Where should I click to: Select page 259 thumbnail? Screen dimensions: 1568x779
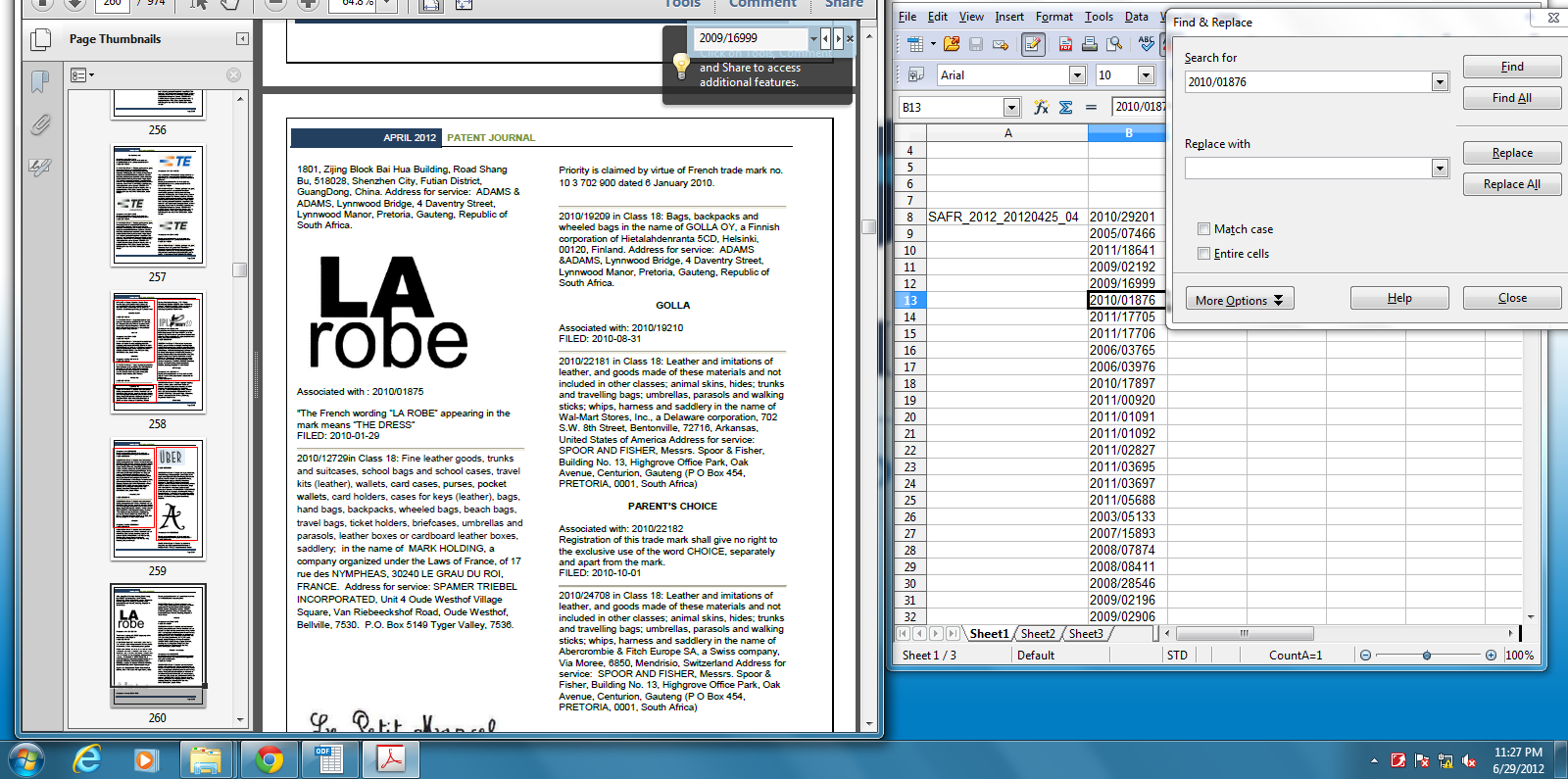click(158, 499)
